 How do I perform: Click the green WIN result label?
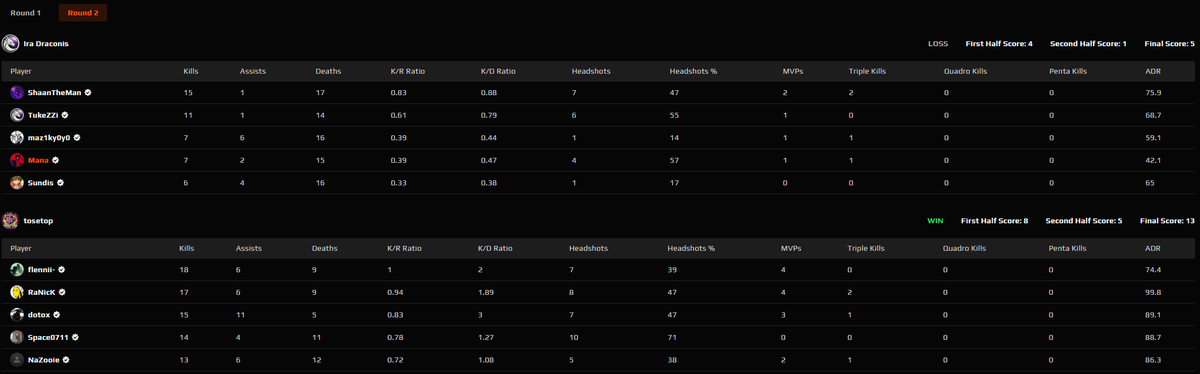pyautogui.click(x=935, y=220)
